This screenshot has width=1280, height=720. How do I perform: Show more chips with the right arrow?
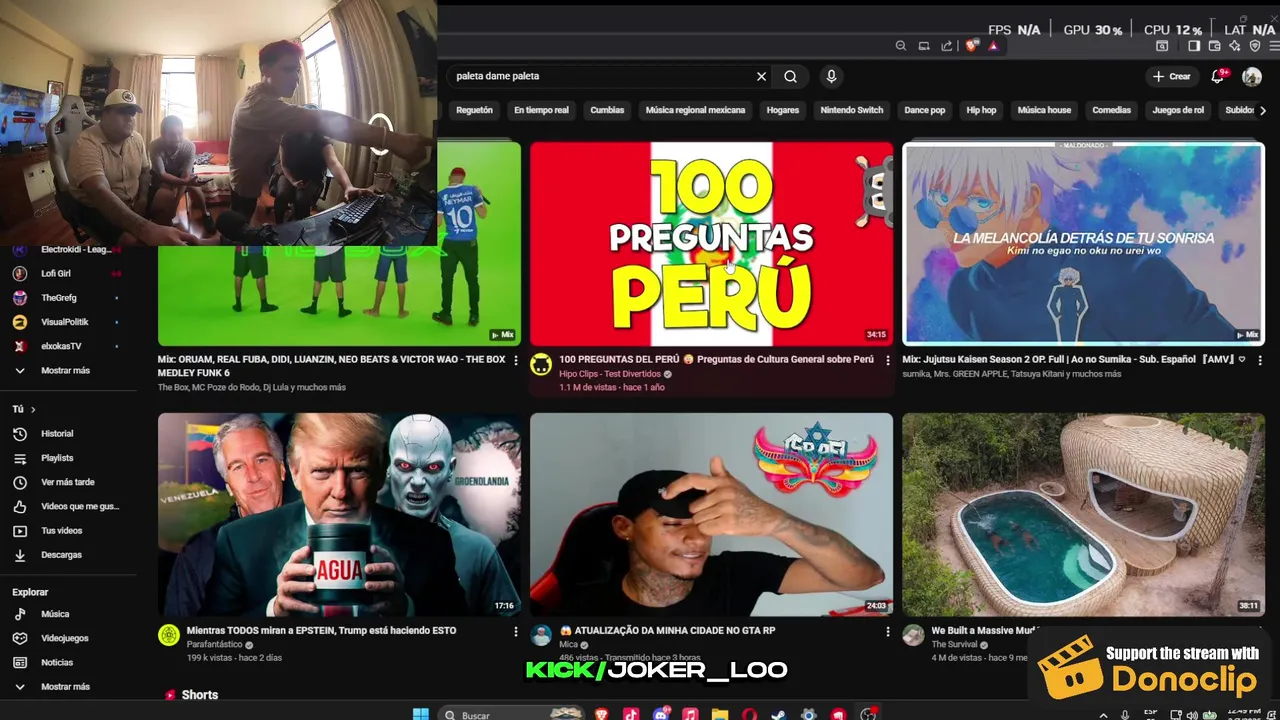click(1263, 110)
